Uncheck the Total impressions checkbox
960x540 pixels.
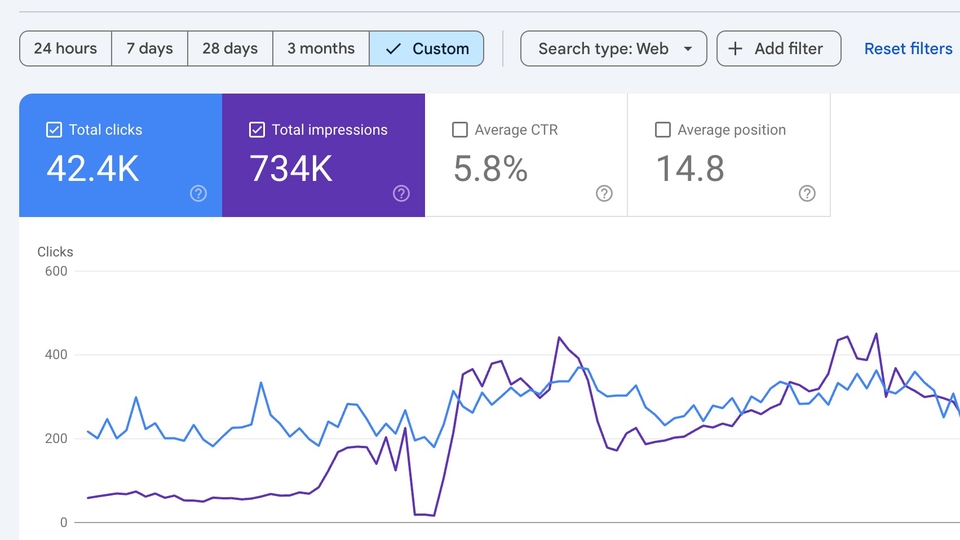coord(257,130)
